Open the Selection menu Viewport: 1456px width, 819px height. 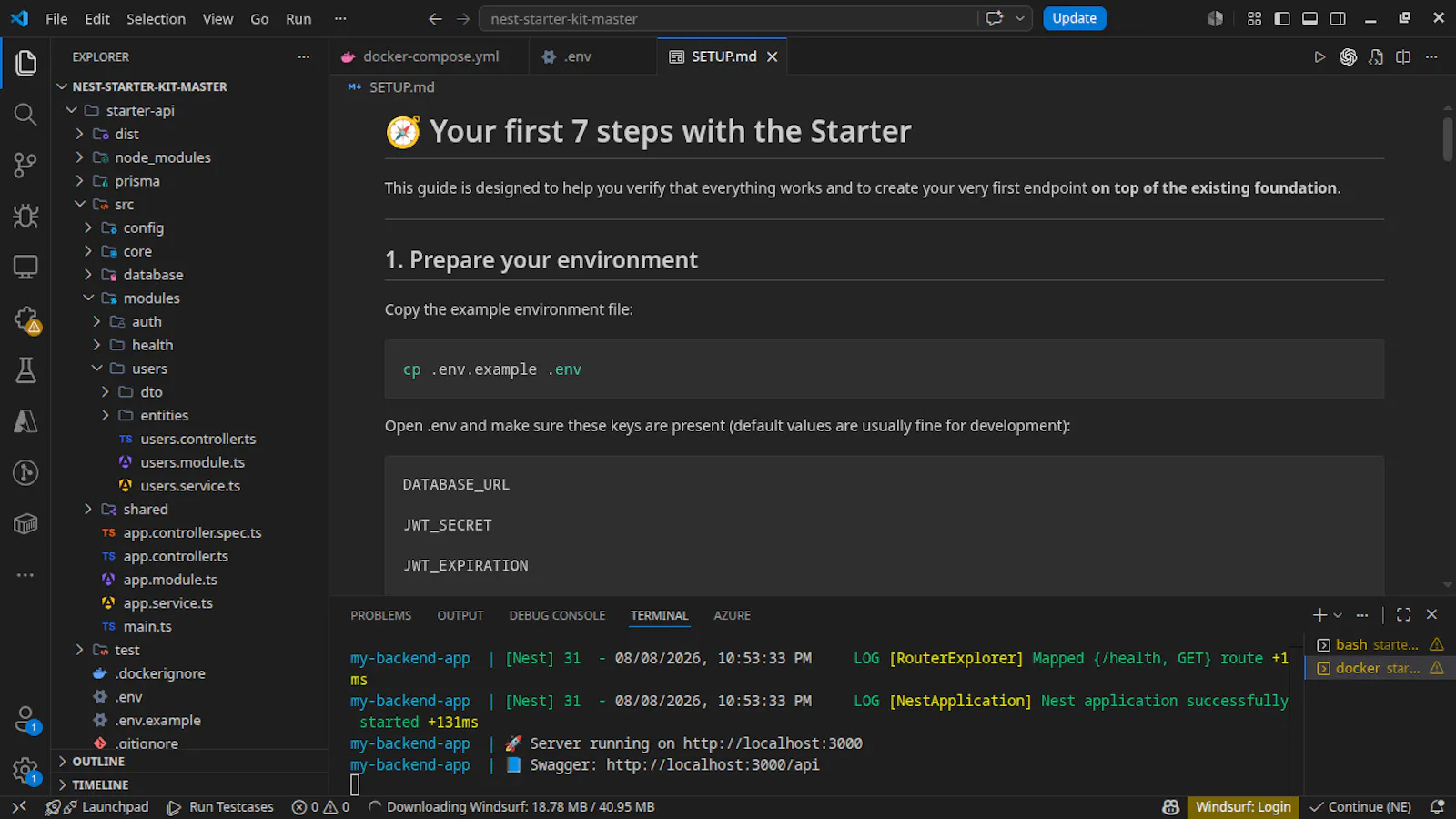pyautogui.click(x=156, y=18)
